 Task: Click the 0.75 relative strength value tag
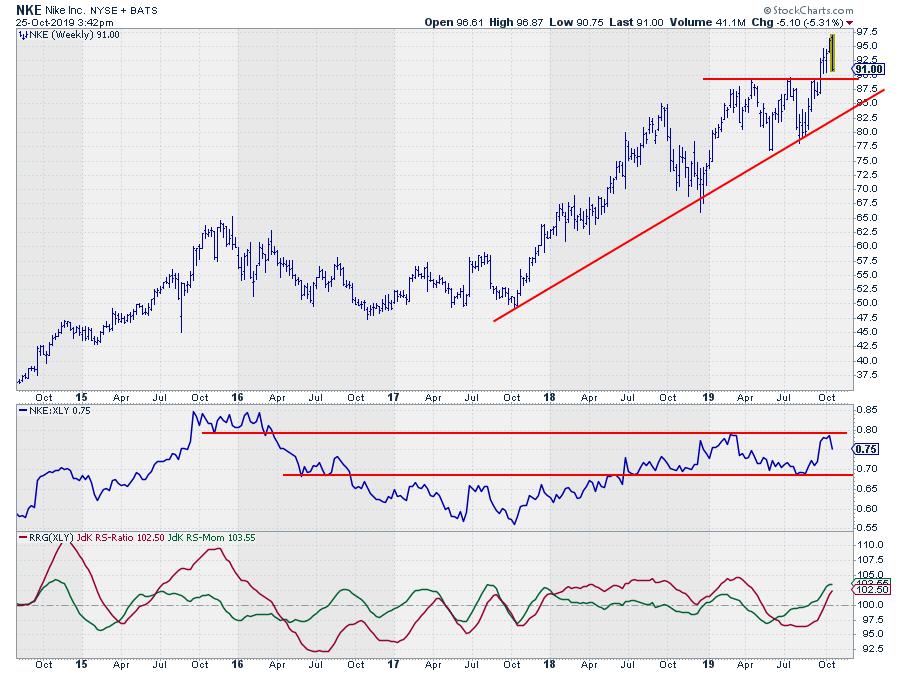click(x=866, y=449)
